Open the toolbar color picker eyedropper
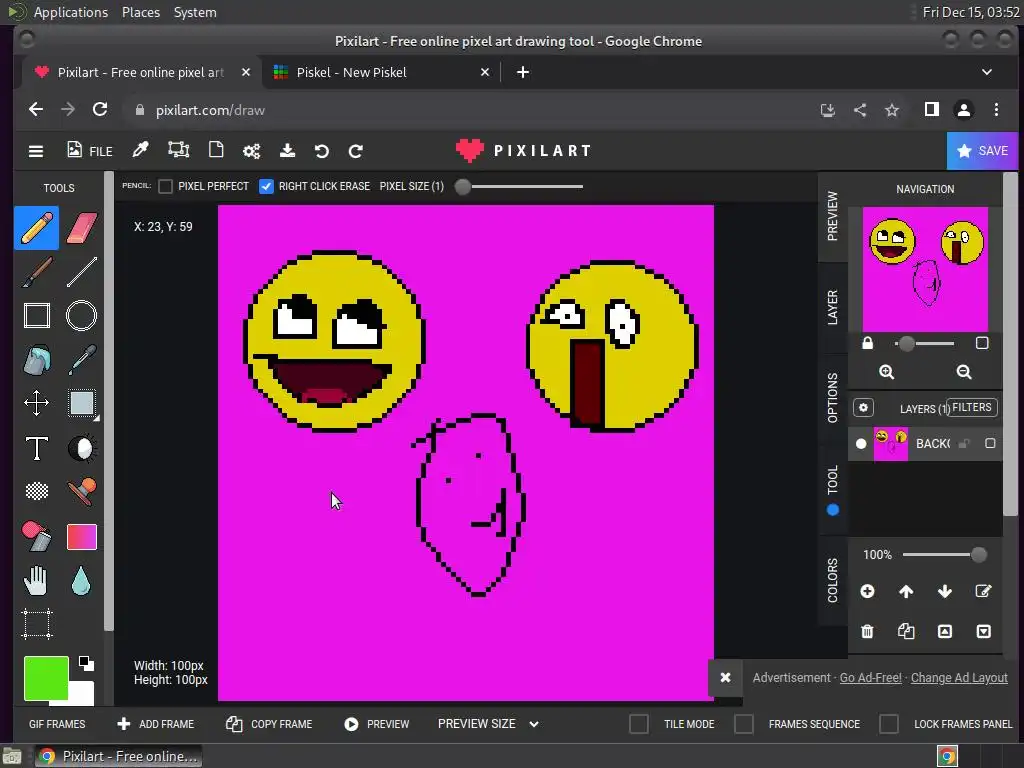 [140, 150]
